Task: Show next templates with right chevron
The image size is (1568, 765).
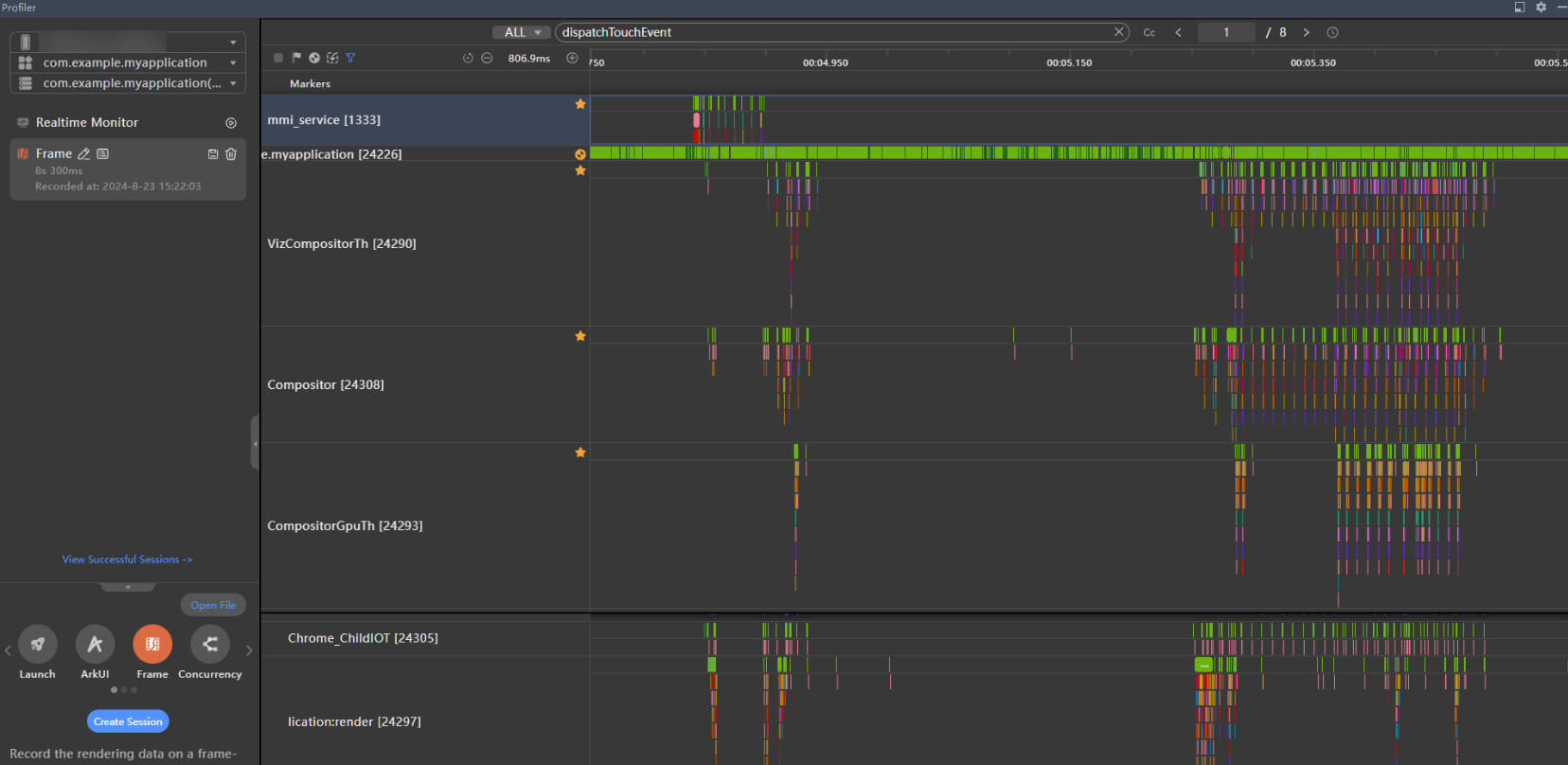Action: pyautogui.click(x=249, y=650)
